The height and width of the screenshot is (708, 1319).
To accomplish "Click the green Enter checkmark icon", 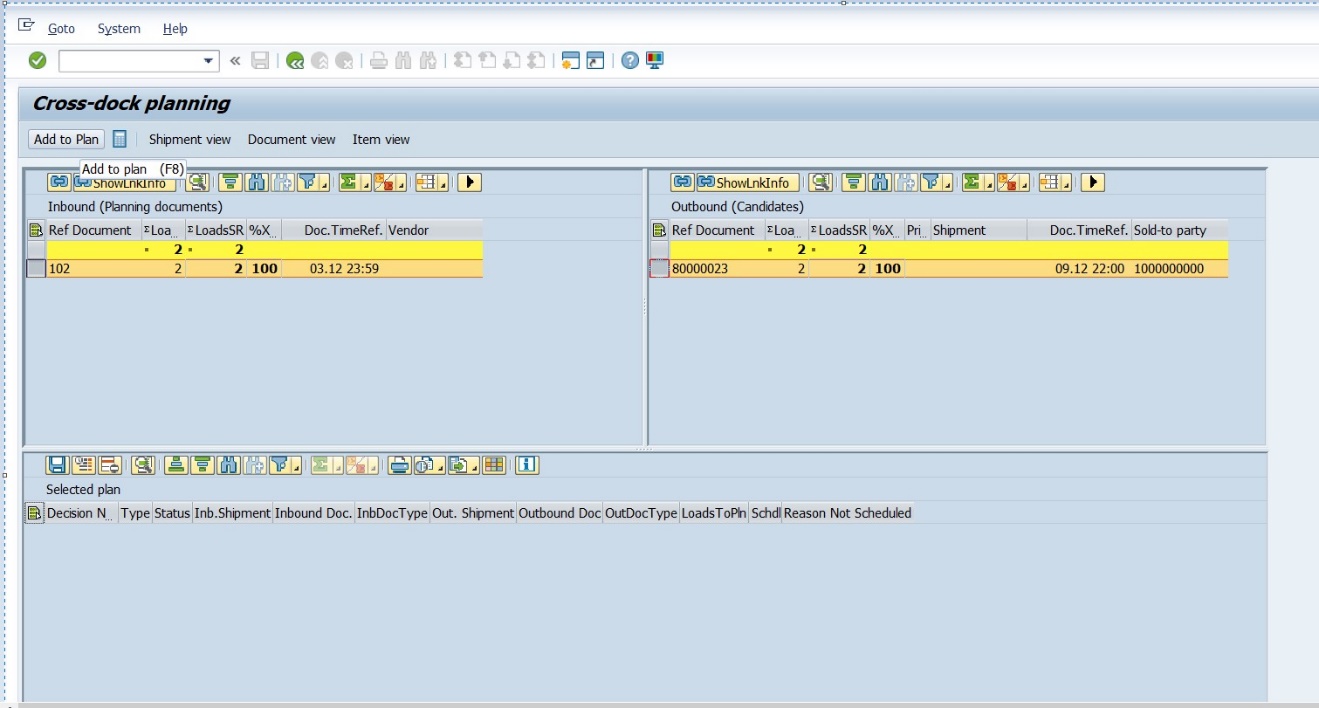I will pyautogui.click(x=37, y=61).
